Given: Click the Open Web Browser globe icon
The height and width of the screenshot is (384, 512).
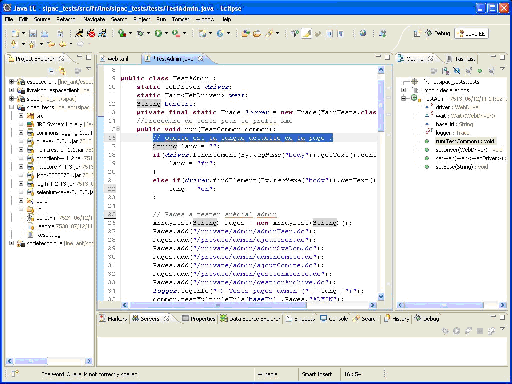Looking at the screenshot, I should (x=363, y=33).
